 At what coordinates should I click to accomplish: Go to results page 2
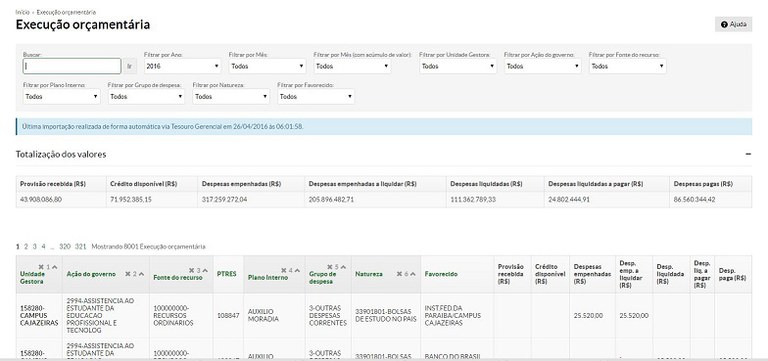coord(26,246)
